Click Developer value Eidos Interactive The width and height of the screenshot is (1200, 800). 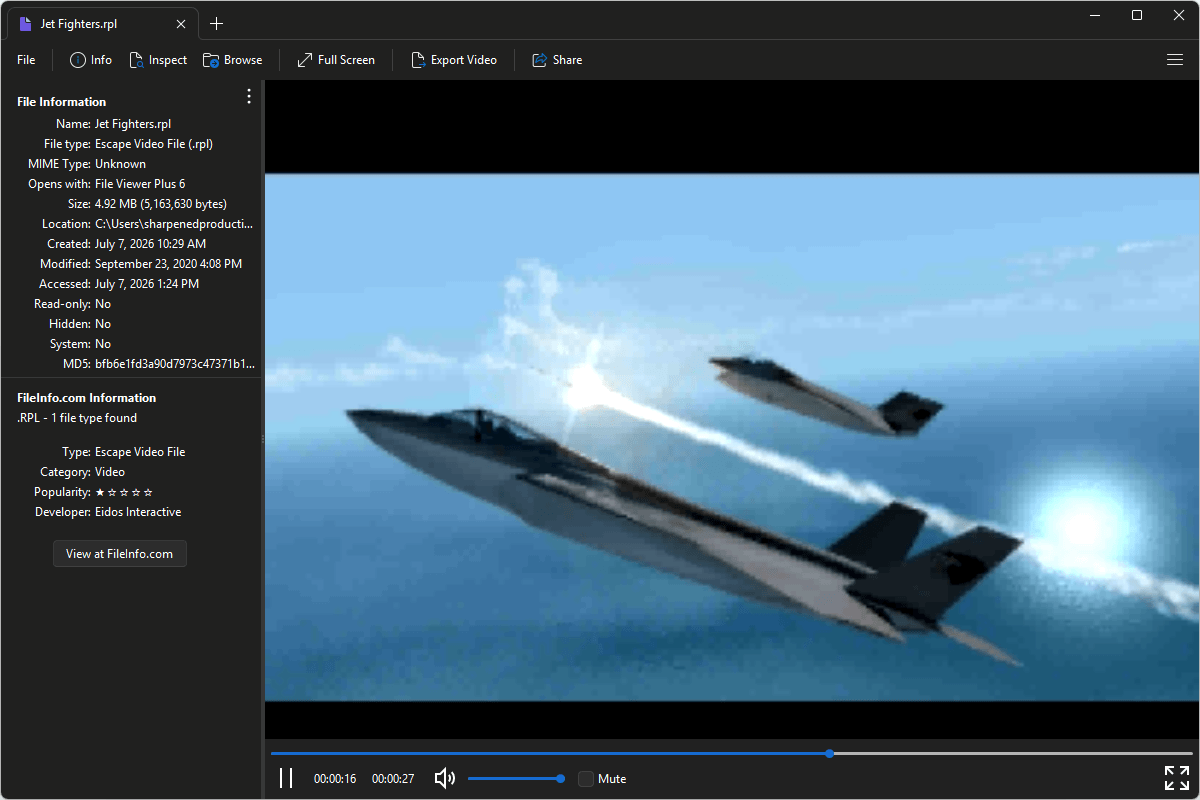point(138,512)
